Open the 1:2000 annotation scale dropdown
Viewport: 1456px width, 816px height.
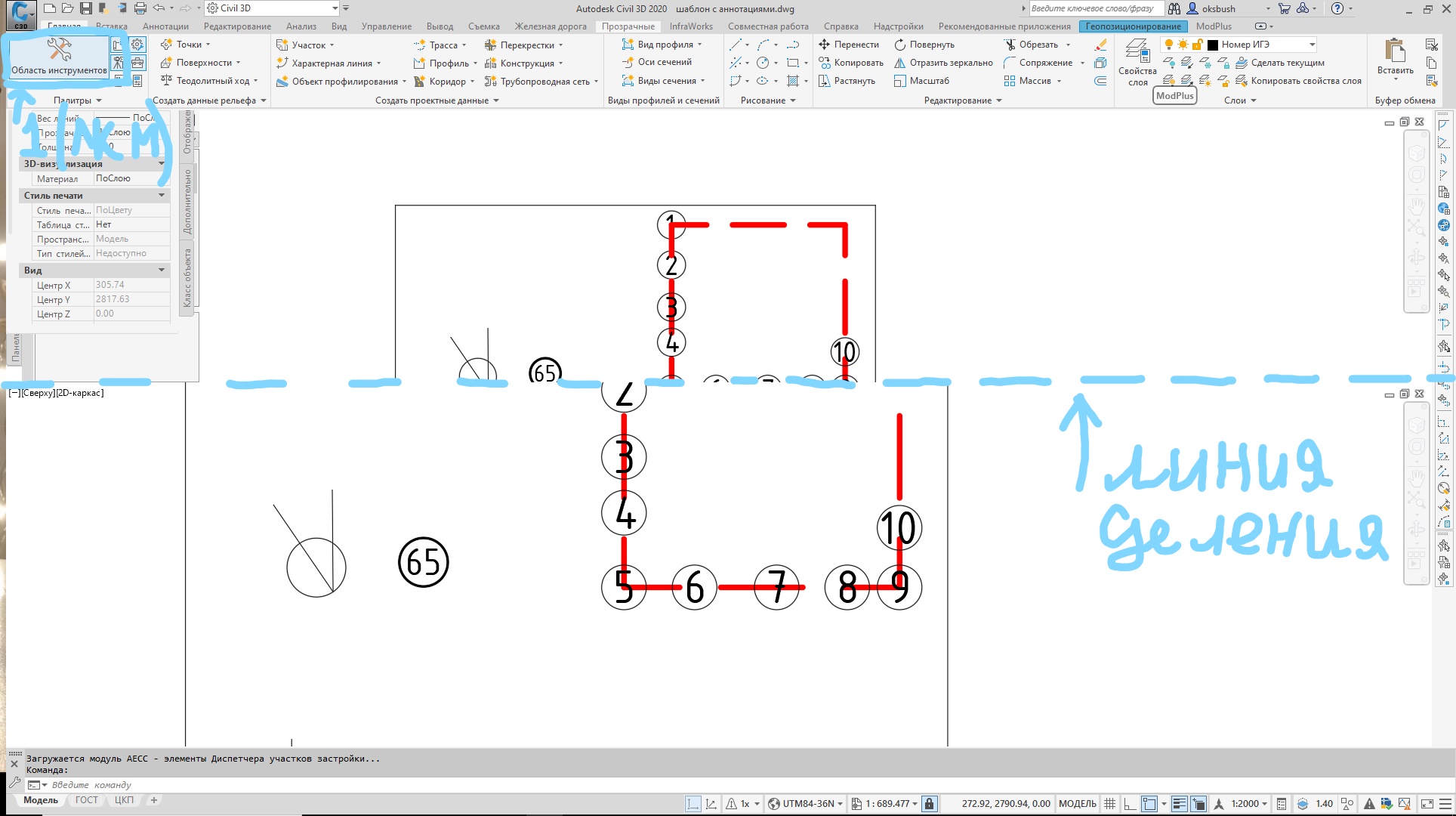point(1249,804)
